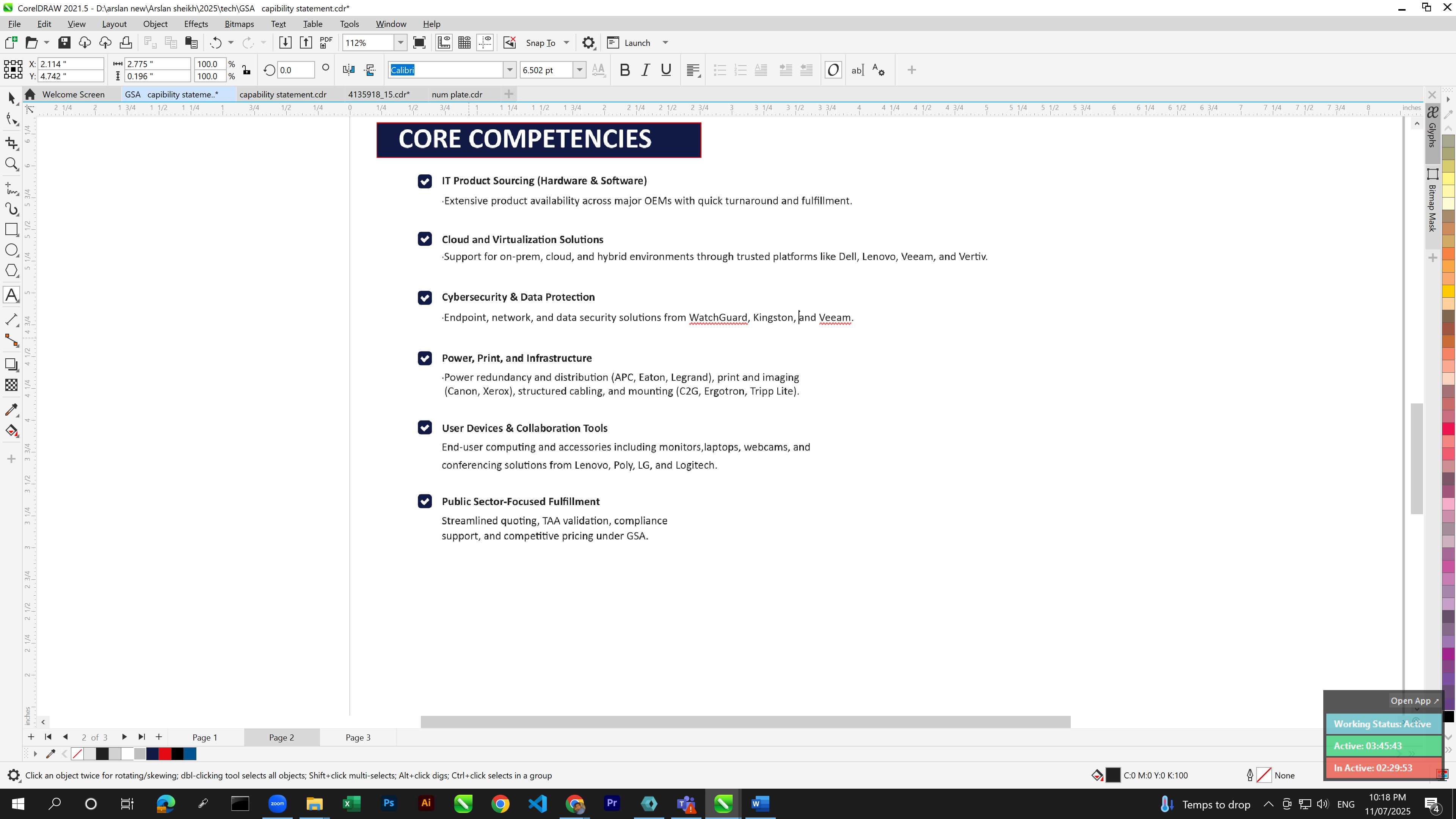The width and height of the screenshot is (1456, 819).
Task: Toggle Show guidelines button
Action: click(x=485, y=42)
